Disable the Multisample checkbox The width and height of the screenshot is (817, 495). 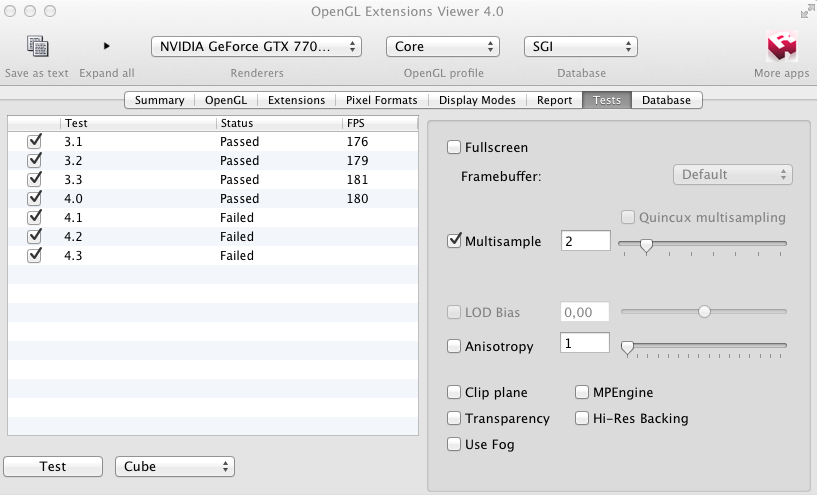tap(454, 241)
